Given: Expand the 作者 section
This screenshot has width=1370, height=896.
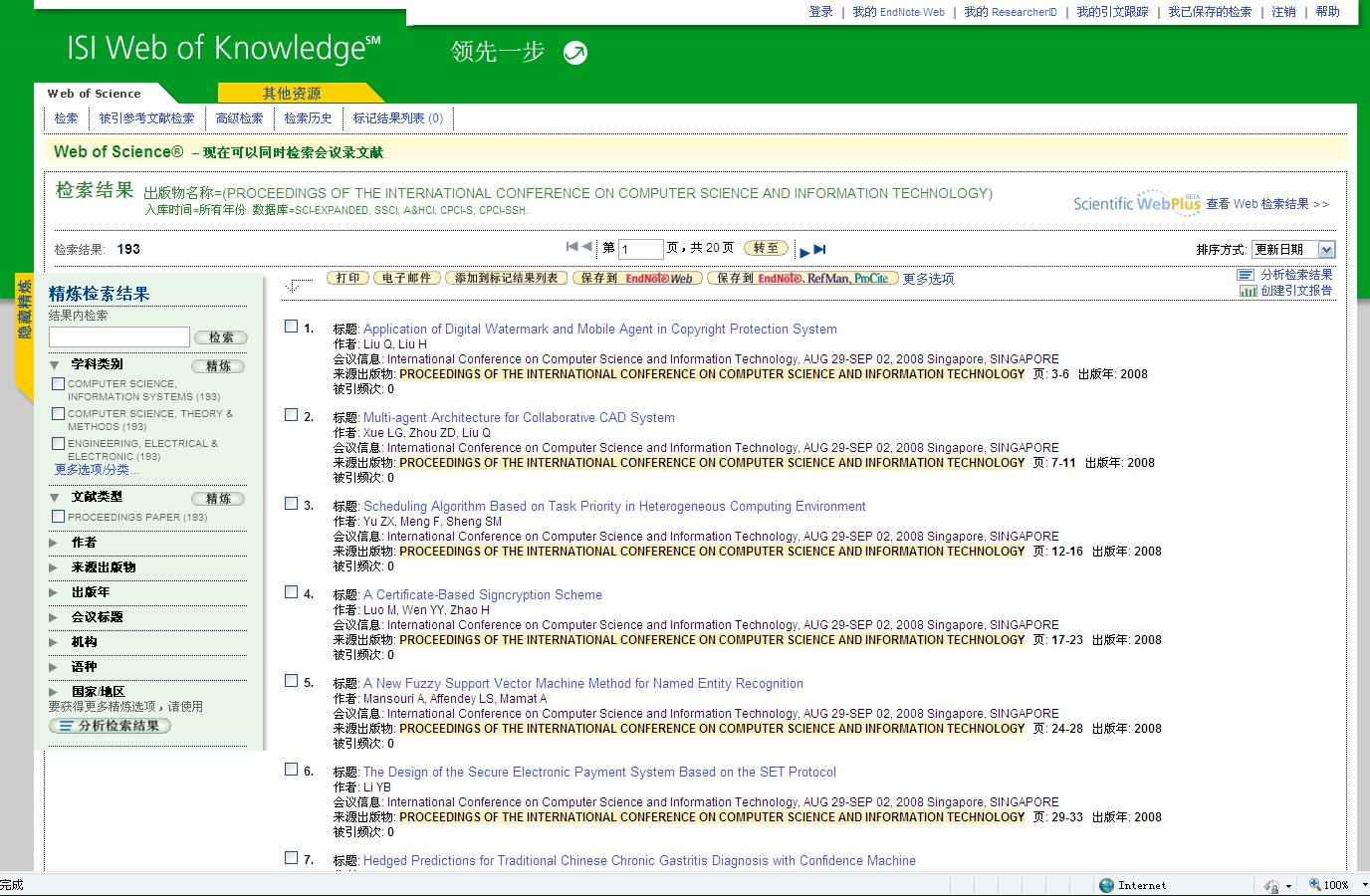Looking at the screenshot, I should (54, 543).
